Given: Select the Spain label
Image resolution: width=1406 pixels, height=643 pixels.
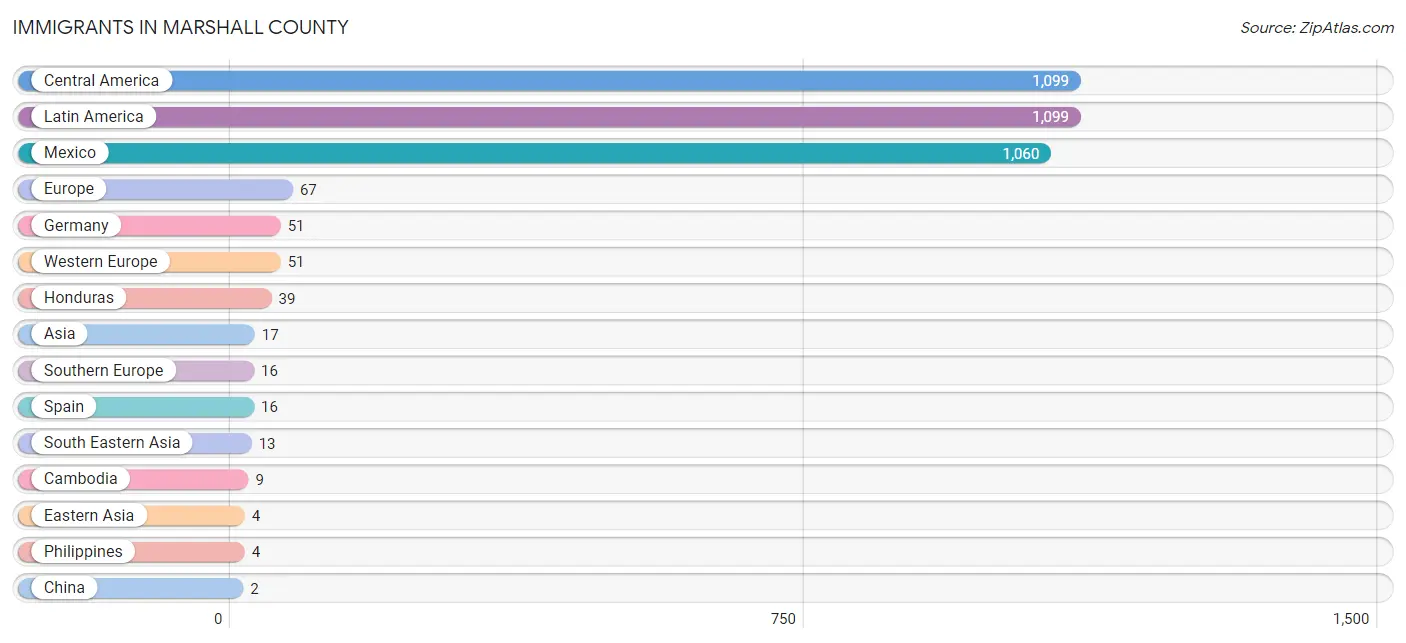Looking at the screenshot, I should click(64, 406).
